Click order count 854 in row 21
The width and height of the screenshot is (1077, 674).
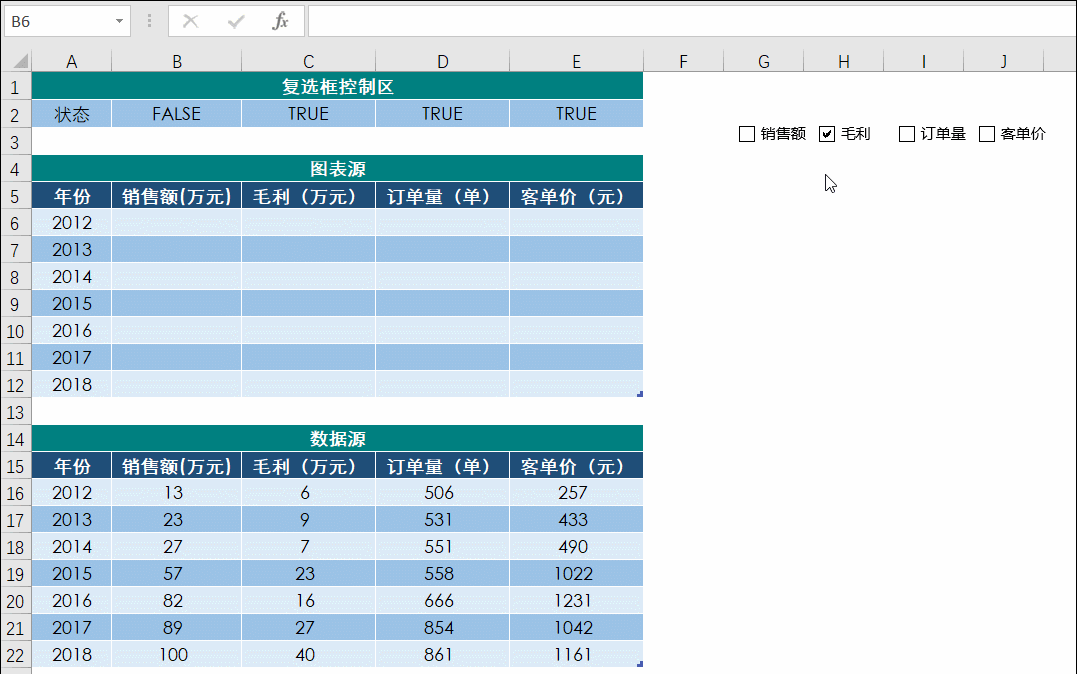click(442, 627)
